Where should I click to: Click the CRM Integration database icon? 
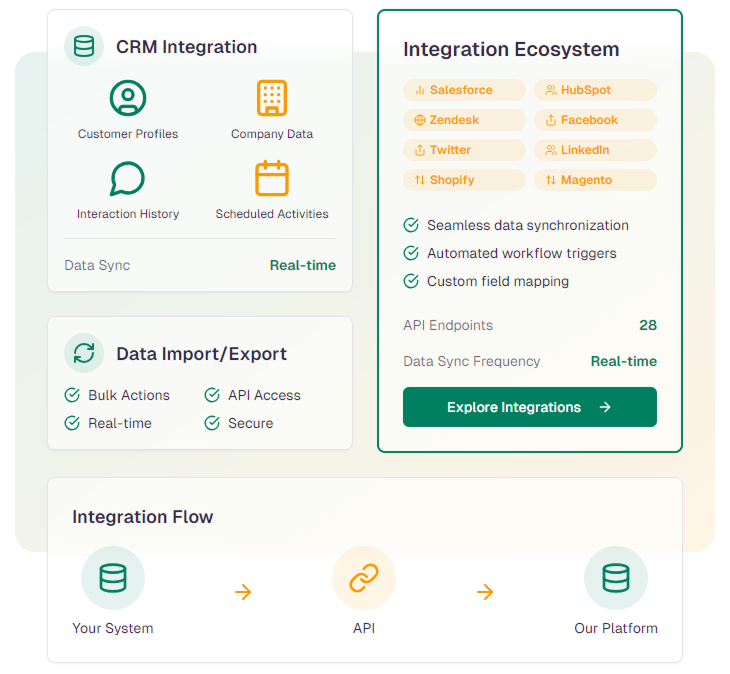[x=84, y=47]
